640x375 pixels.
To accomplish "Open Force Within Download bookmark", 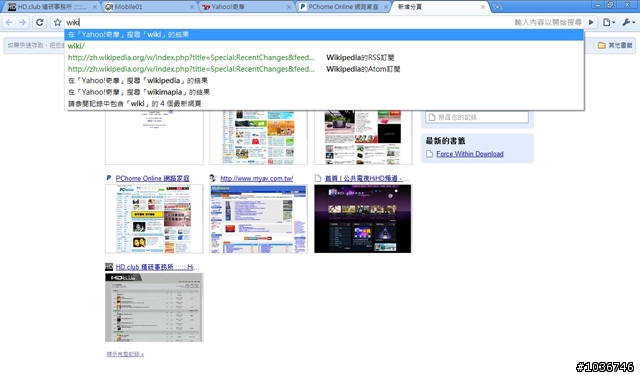I will 469,154.
